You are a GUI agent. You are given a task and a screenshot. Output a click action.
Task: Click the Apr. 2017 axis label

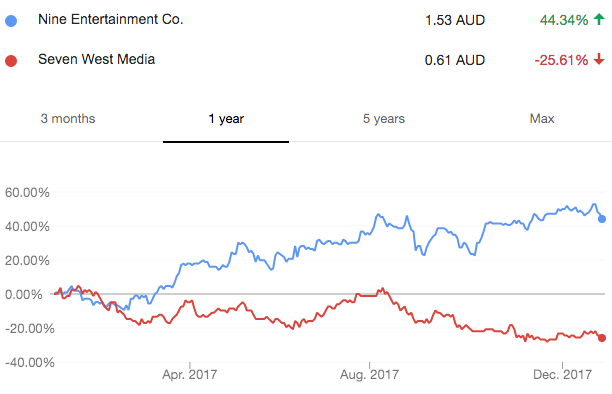(x=190, y=375)
